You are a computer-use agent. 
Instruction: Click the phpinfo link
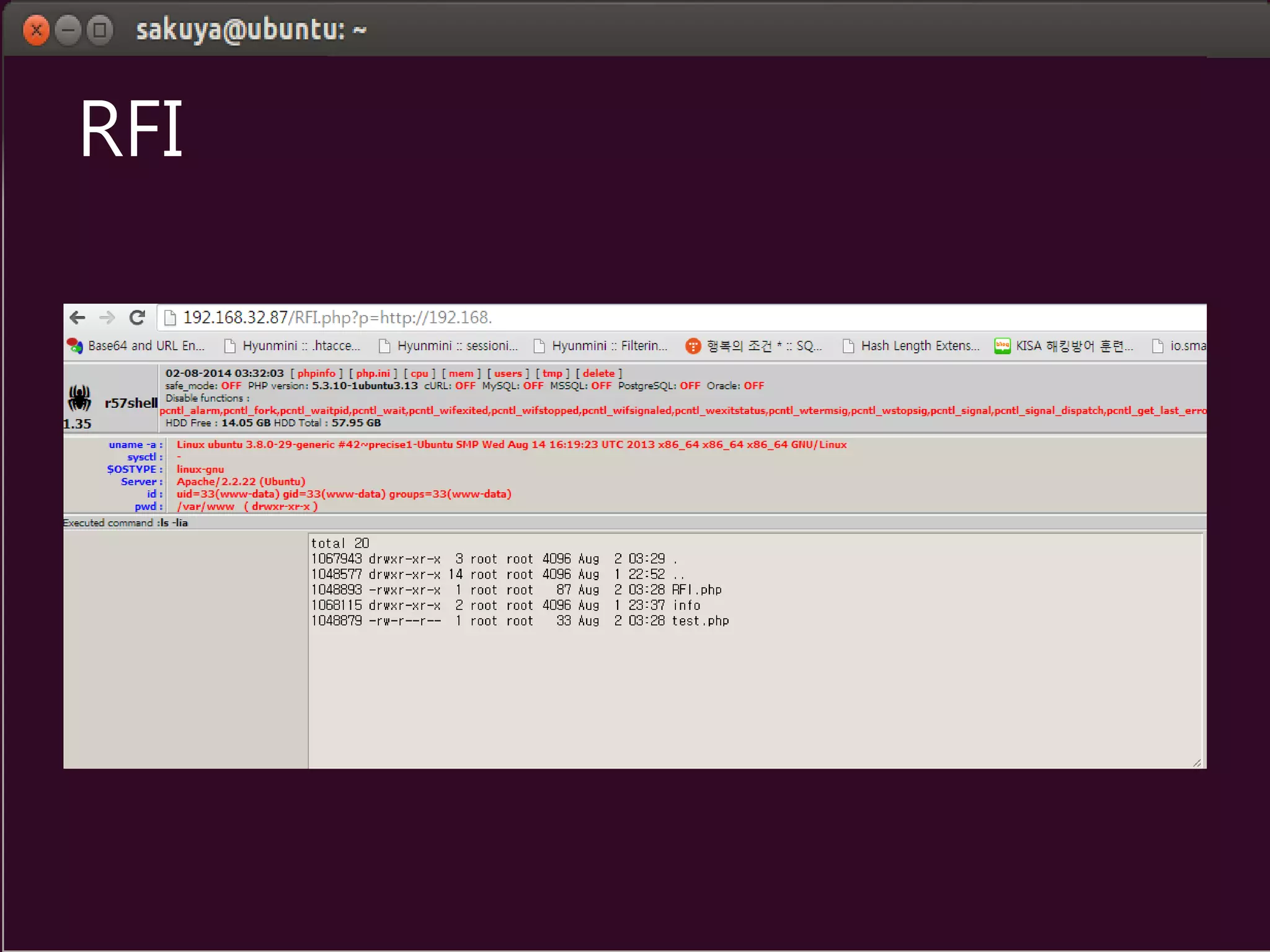pyautogui.click(x=316, y=373)
